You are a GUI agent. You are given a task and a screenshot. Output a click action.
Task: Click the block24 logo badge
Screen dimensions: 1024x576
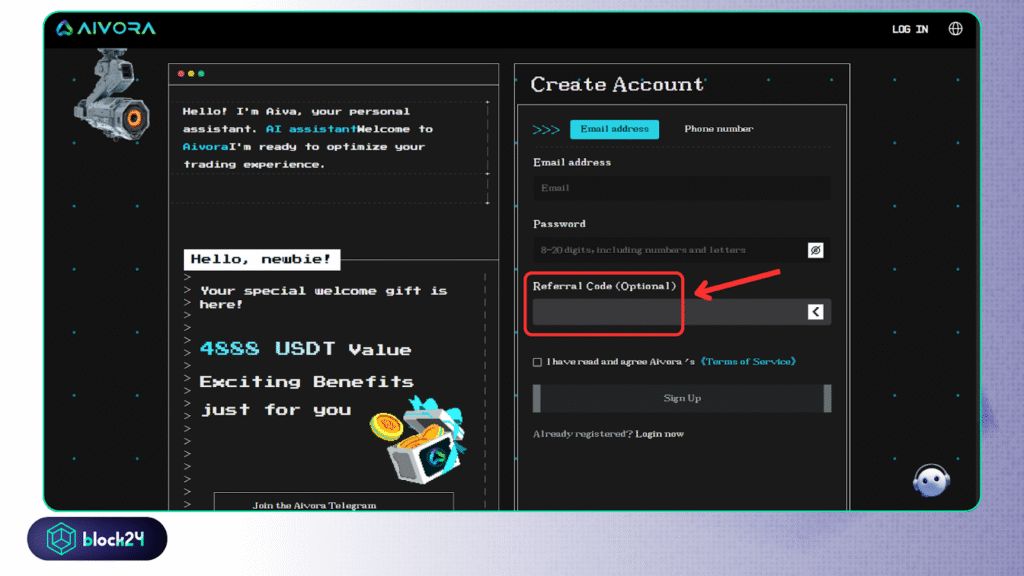tap(97, 539)
